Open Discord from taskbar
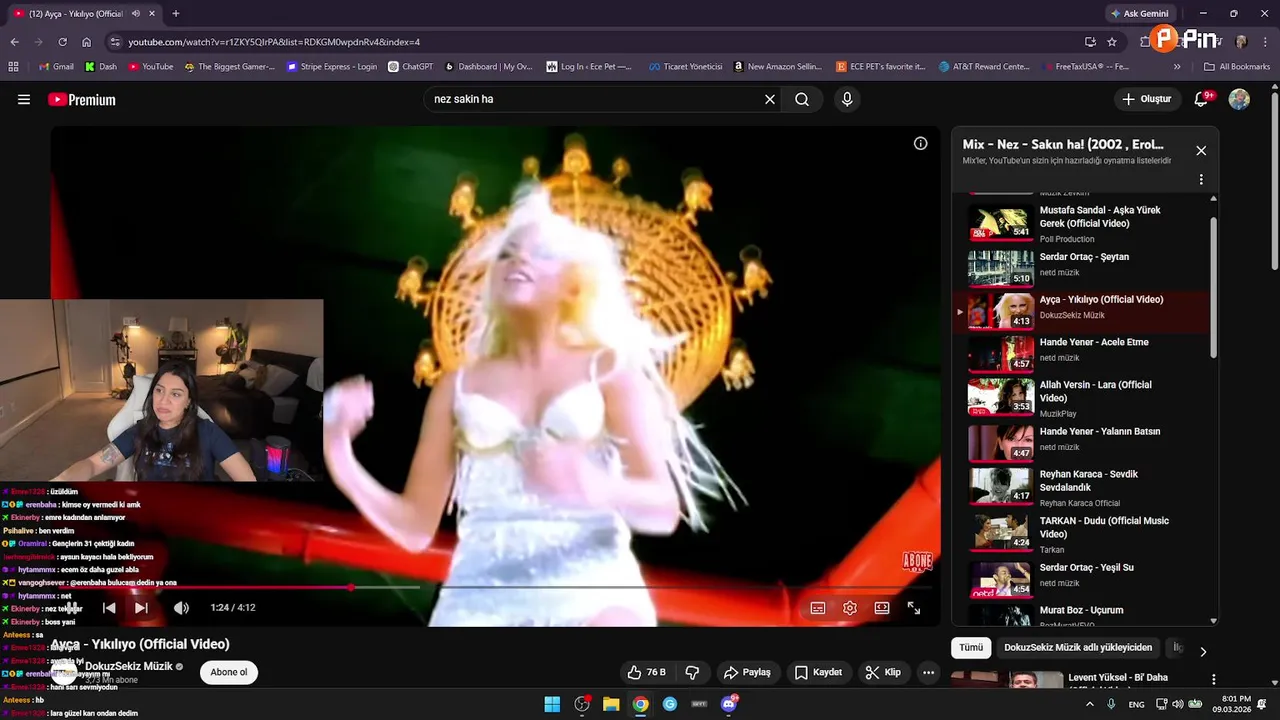The image size is (1280, 720). [x=729, y=704]
